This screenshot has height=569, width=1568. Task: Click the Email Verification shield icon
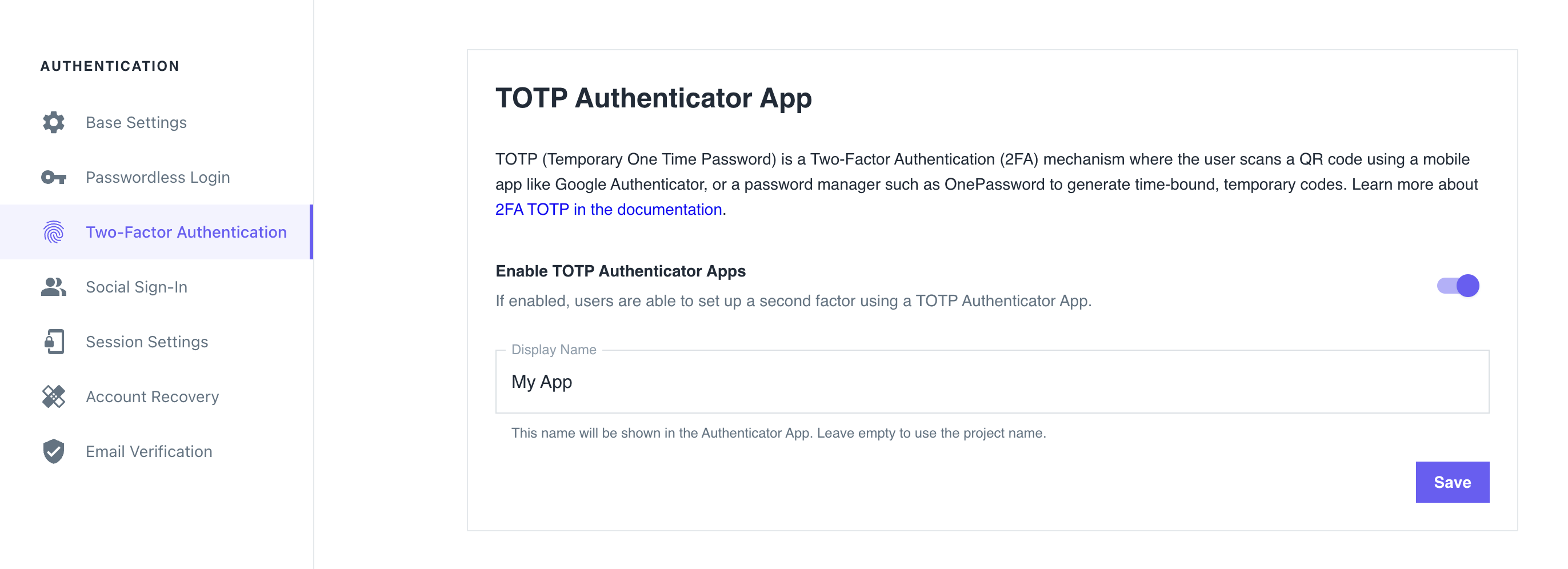tap(54, 451)
